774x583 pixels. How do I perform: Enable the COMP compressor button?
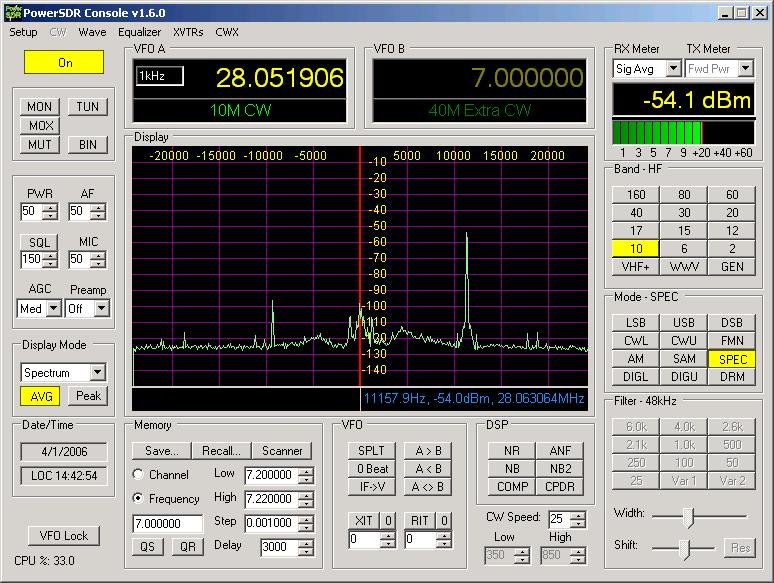511,487
